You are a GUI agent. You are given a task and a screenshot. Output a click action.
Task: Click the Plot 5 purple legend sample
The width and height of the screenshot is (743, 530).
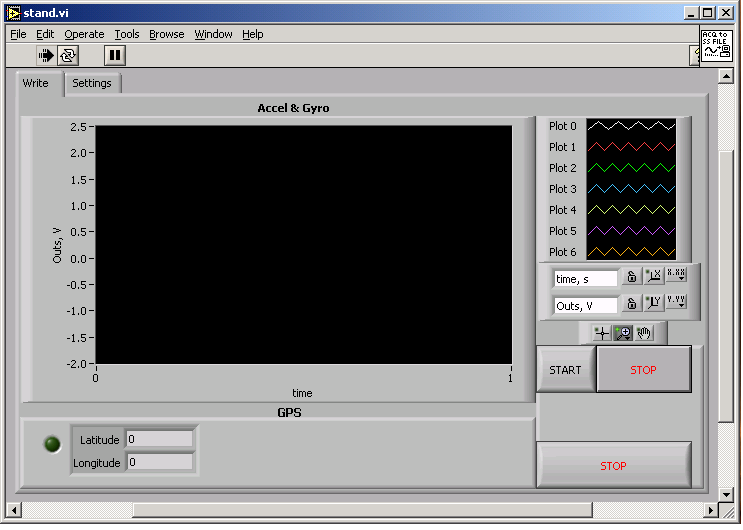pyautogui.click(x=631, y=231)
